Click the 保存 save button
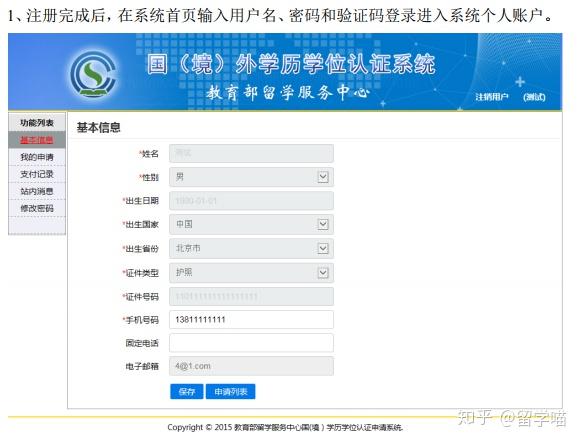This screenshot has height=443, width=581. pos(187,392)
